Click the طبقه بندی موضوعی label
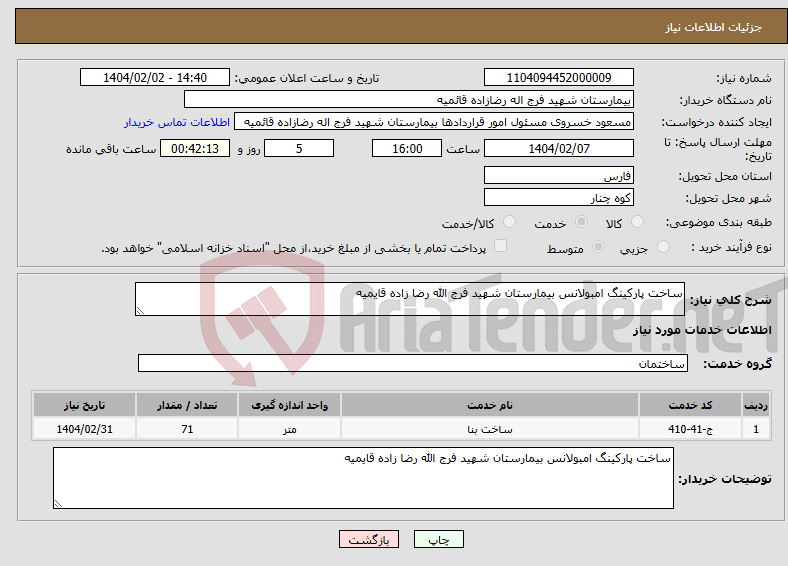Image resolution: width=788 pixels, height=566 pixels. (719, 222)
